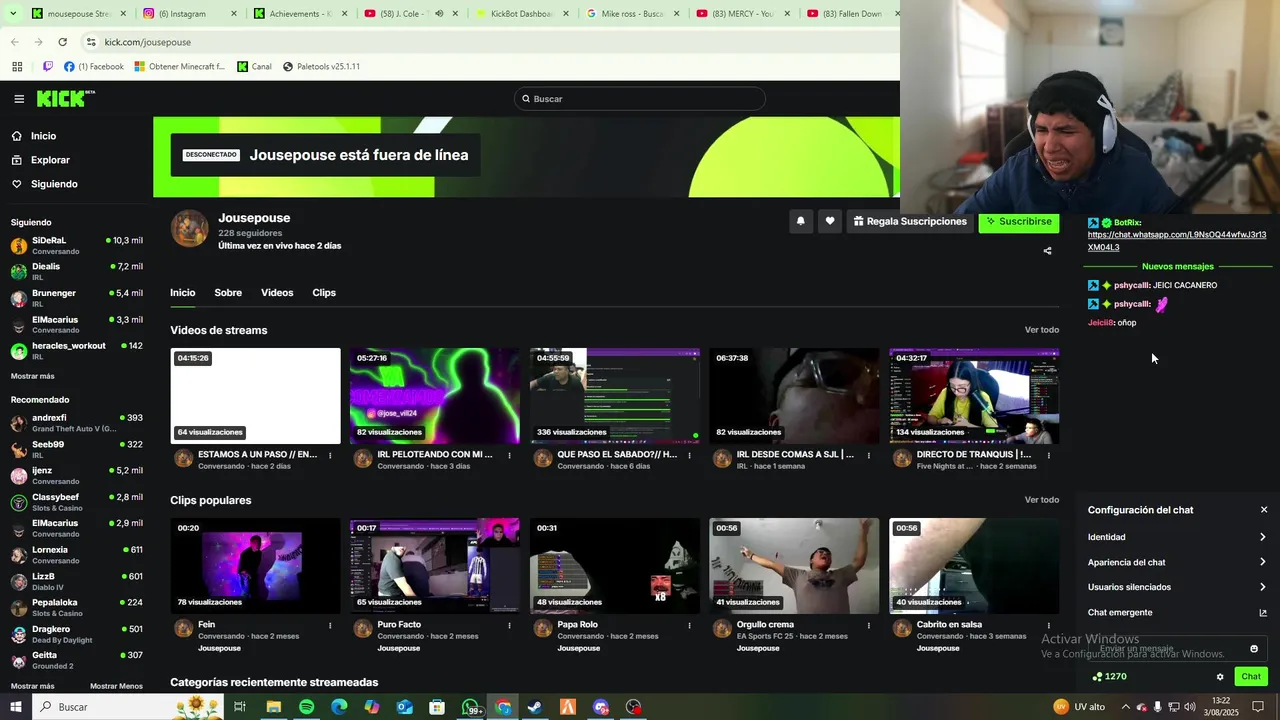Viewport: 1280px width, 720px height.
Task: Open options menu for Puro Facto clip
Action: [509, 625]
